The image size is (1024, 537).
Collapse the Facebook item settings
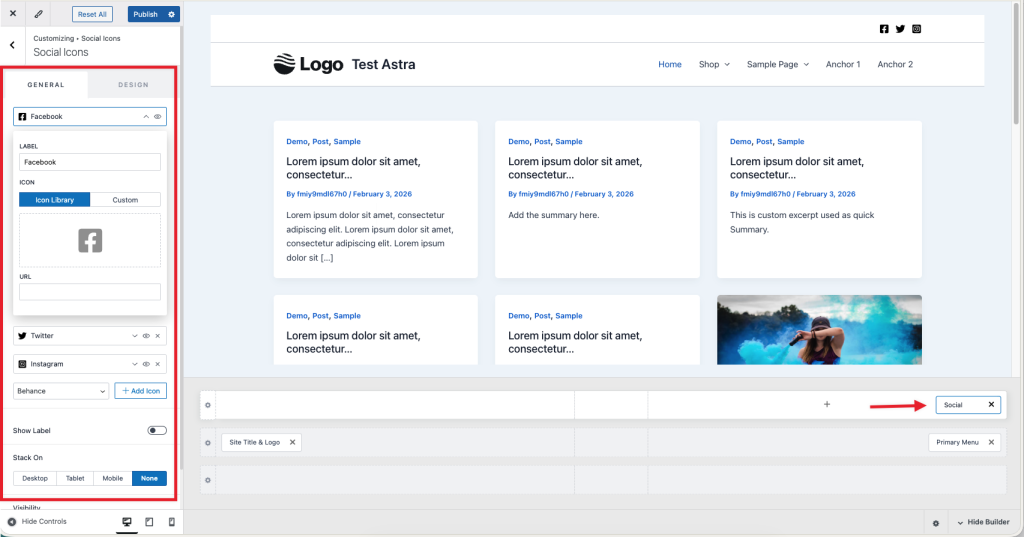tap(146, 117)
